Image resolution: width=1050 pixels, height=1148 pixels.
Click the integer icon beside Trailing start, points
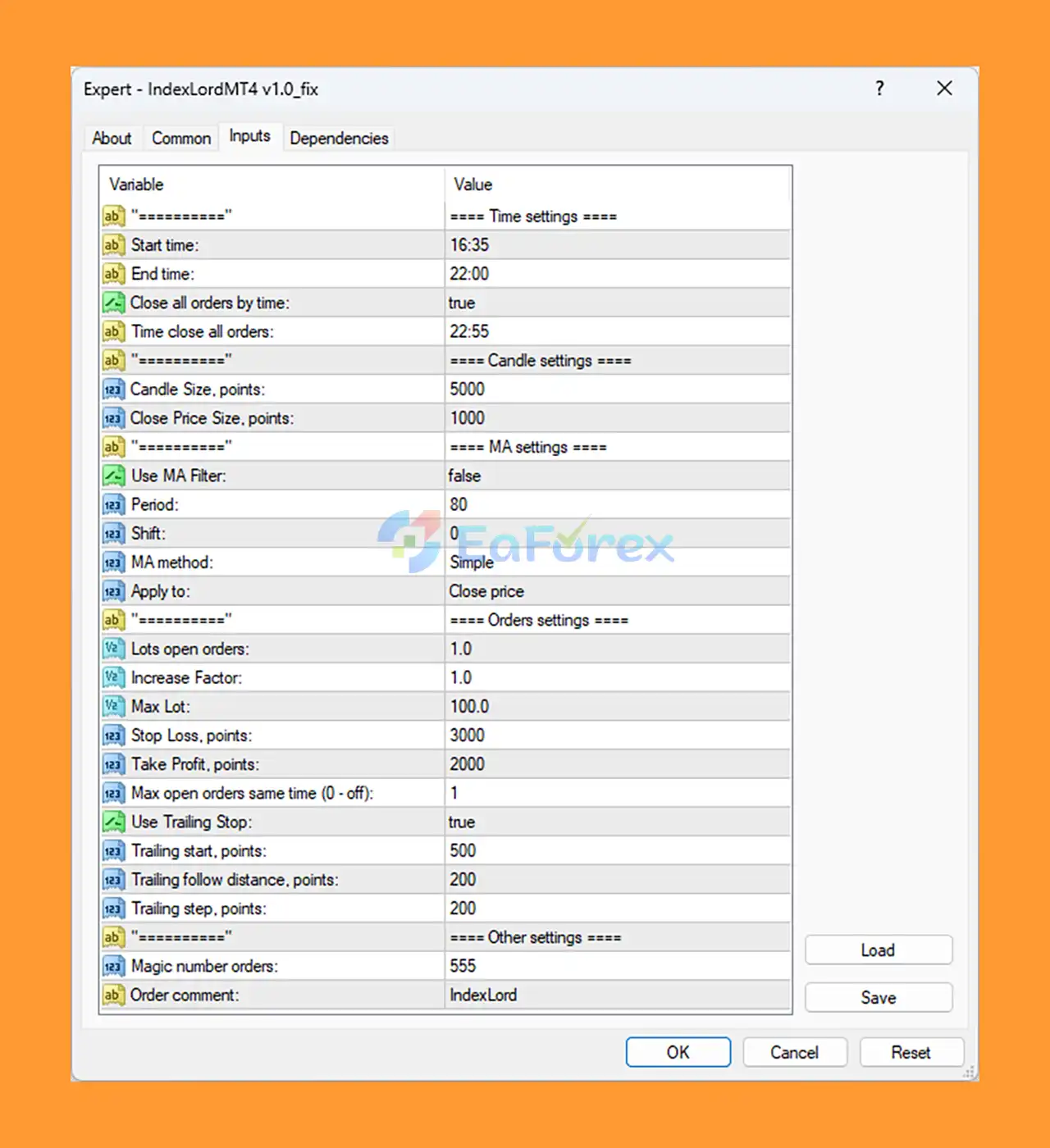click(113, 850)
